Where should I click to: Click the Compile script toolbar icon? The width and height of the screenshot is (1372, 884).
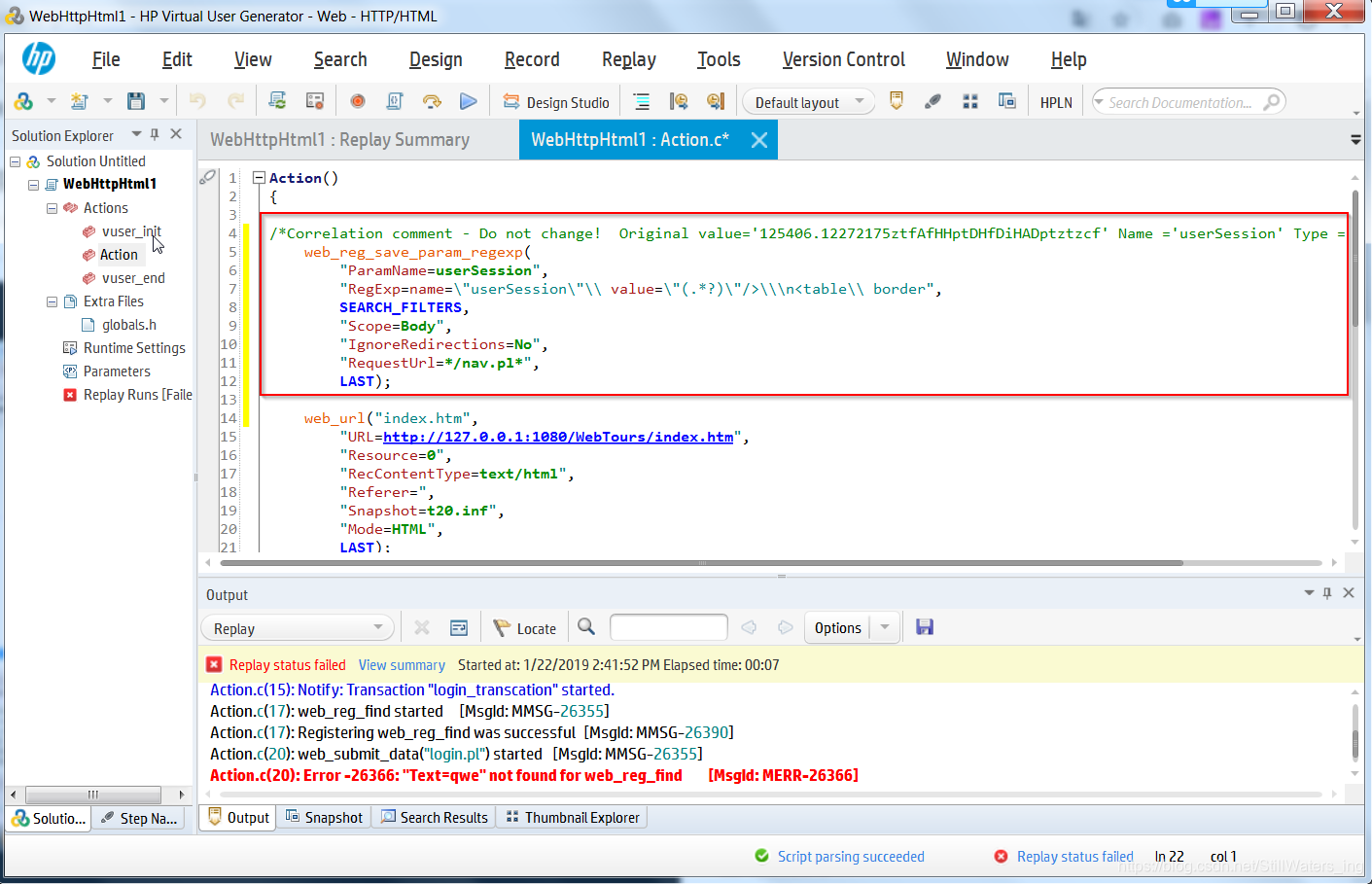[395, 101]
